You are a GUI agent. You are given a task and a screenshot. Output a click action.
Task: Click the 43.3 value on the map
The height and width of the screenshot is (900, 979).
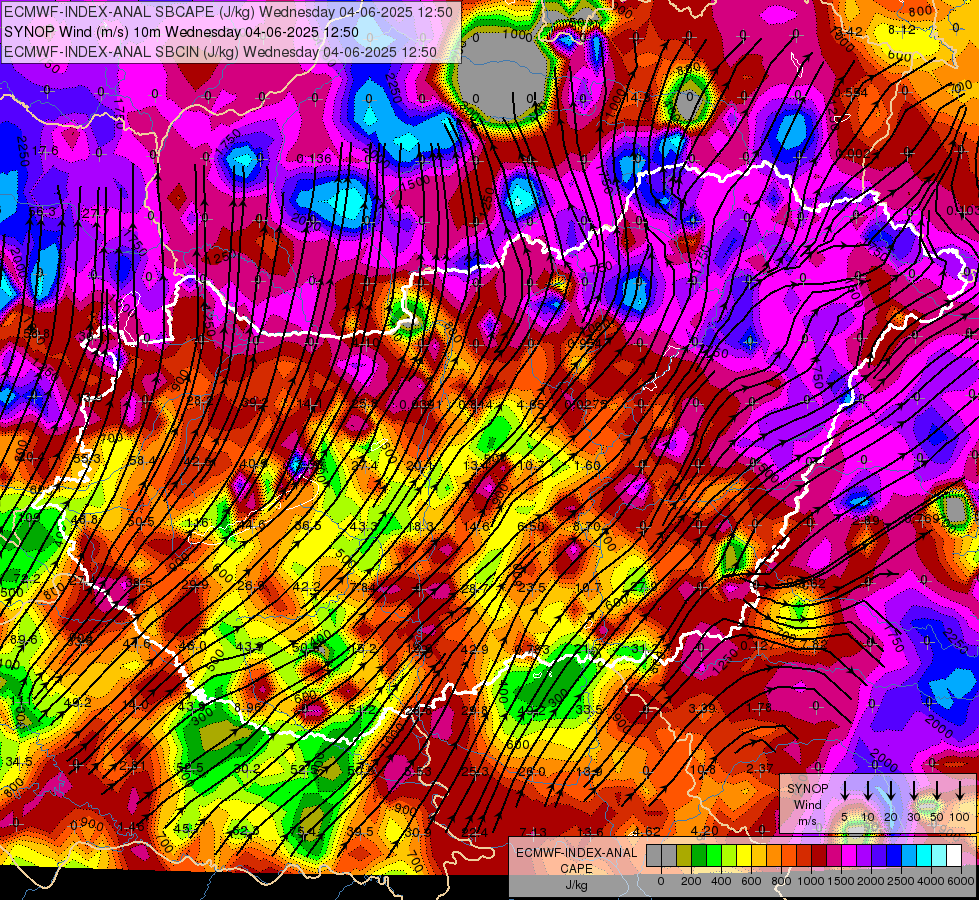pyautogui.click(x=363, y=527)
